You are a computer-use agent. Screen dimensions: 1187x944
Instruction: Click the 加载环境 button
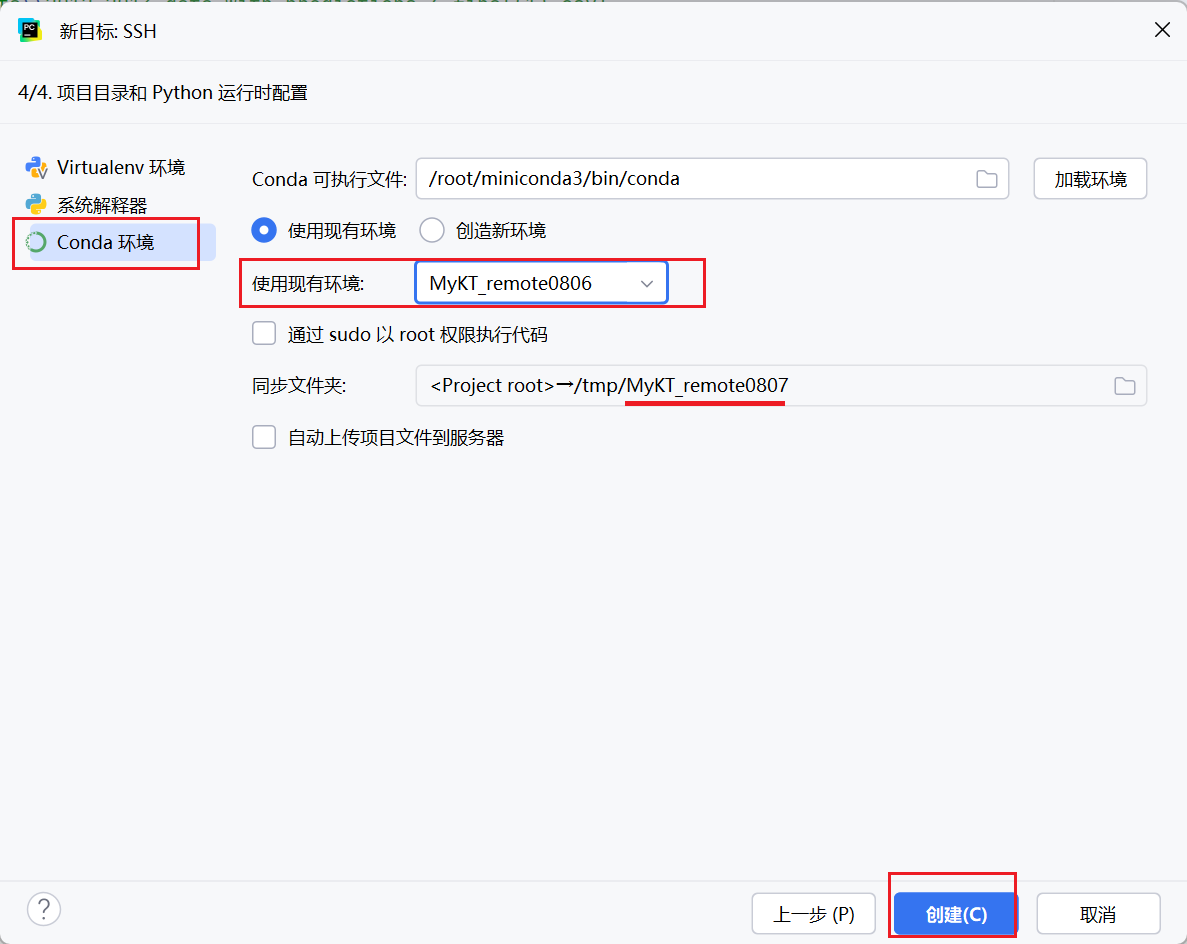[1090, 179]
